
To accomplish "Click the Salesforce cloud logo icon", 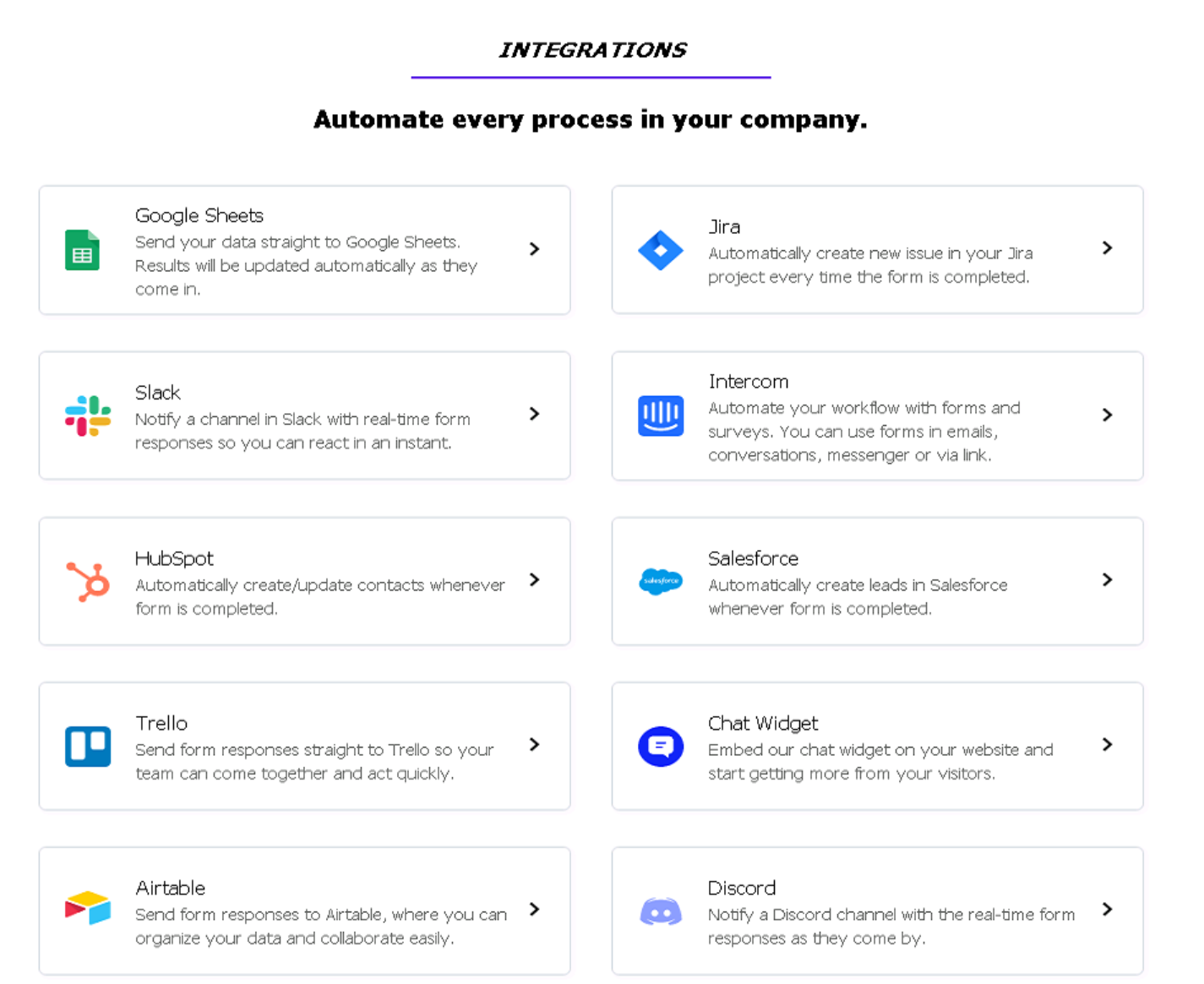I will 661,581.
